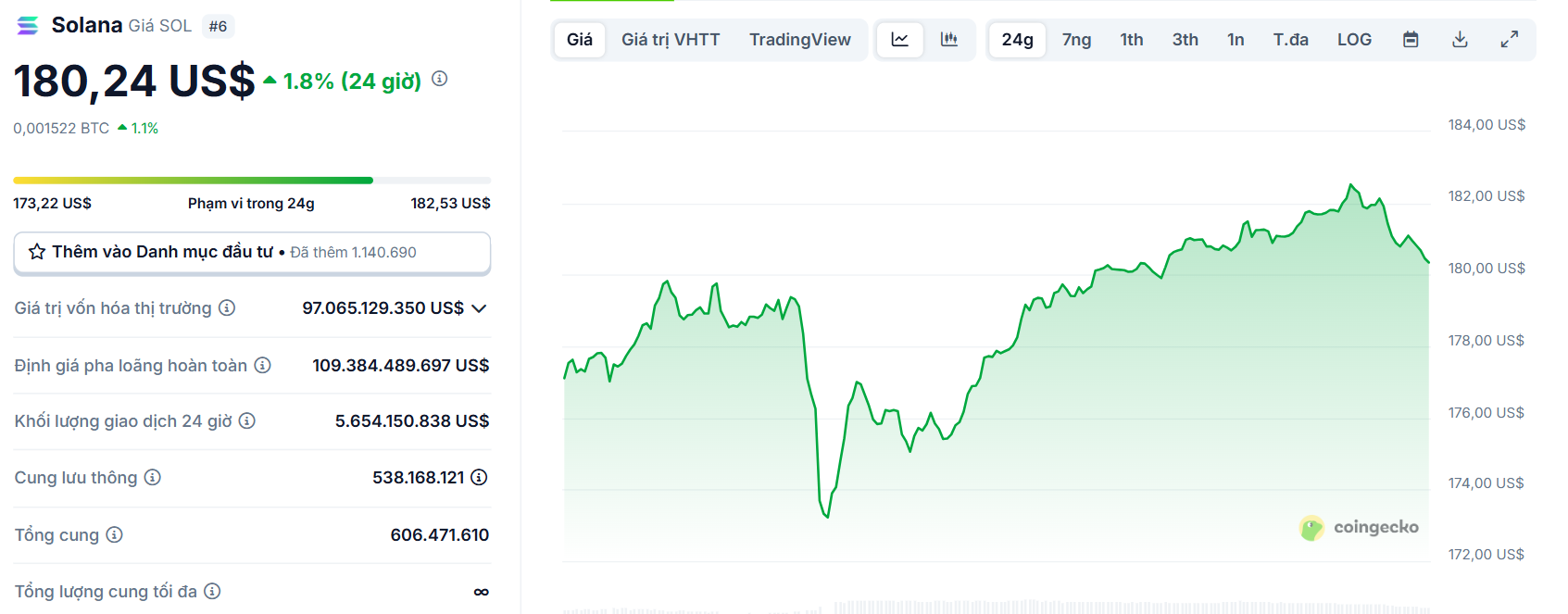The image size is (1568, 614).
Task: Click the 180,24 US$ price text
Action: pos(134,81)
